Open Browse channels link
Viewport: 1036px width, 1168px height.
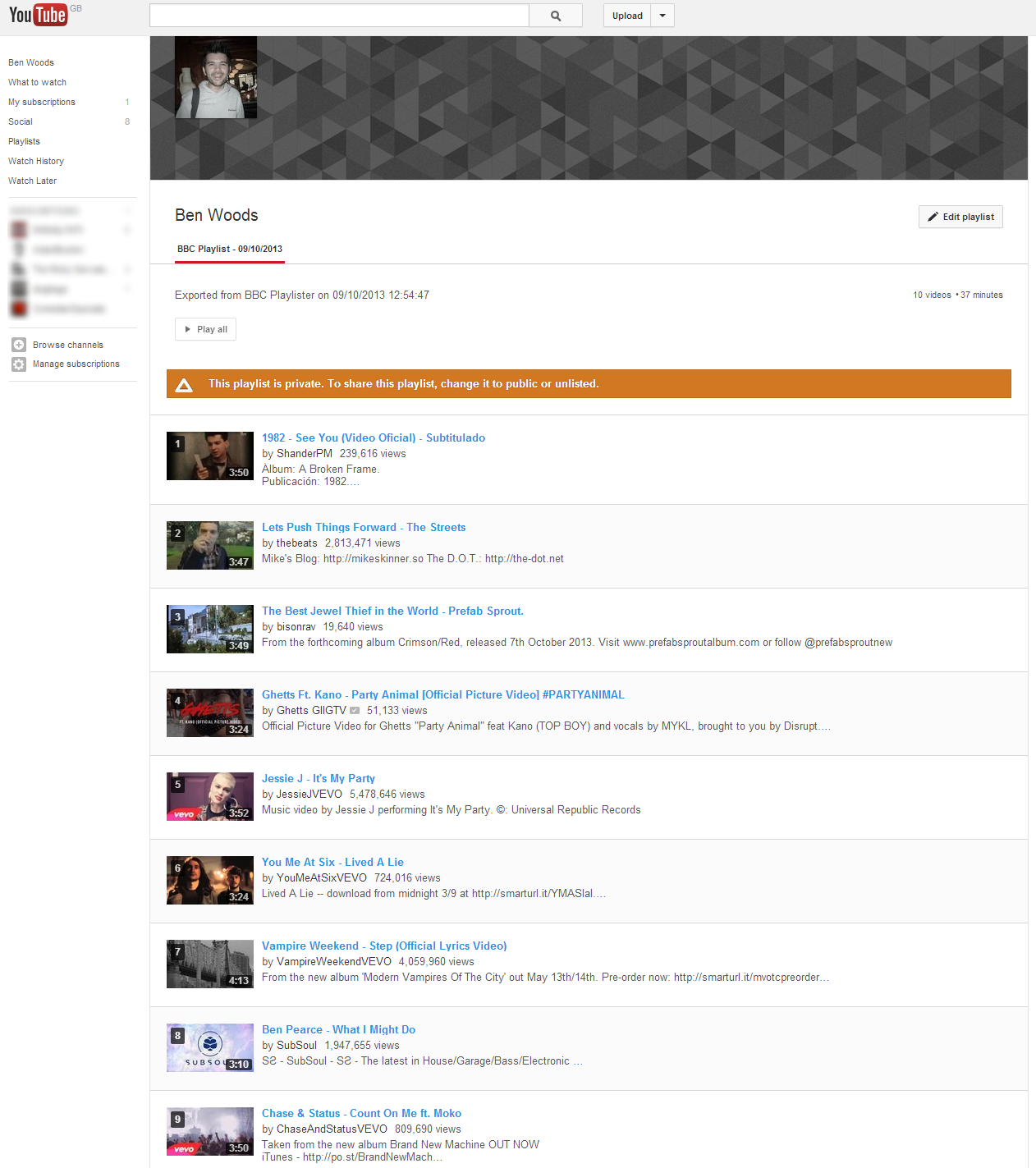pos(68,345)
